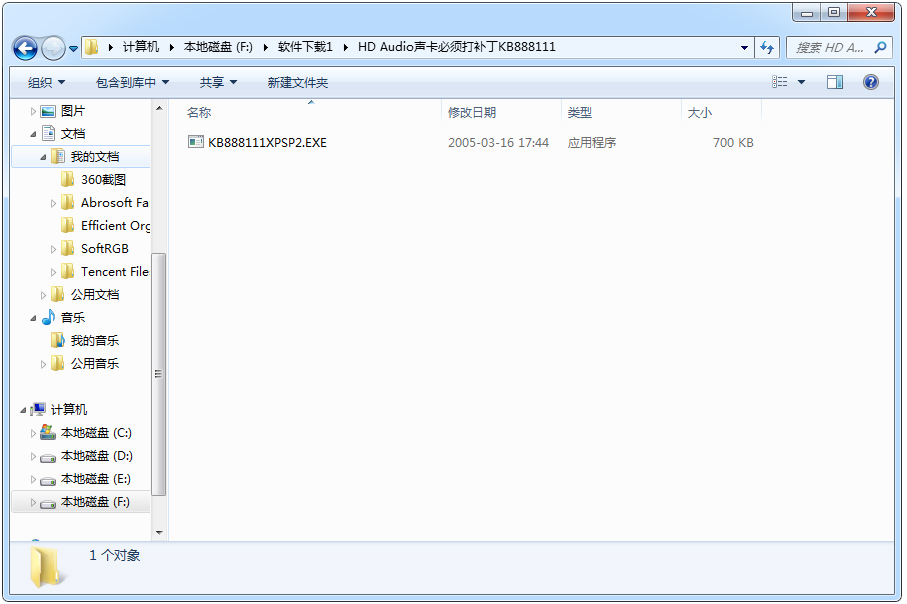Image resolution: width=907 pixels, height=604 pixels.
Task: Select 图片 library in navigation pane
Action: coord(73,111)
